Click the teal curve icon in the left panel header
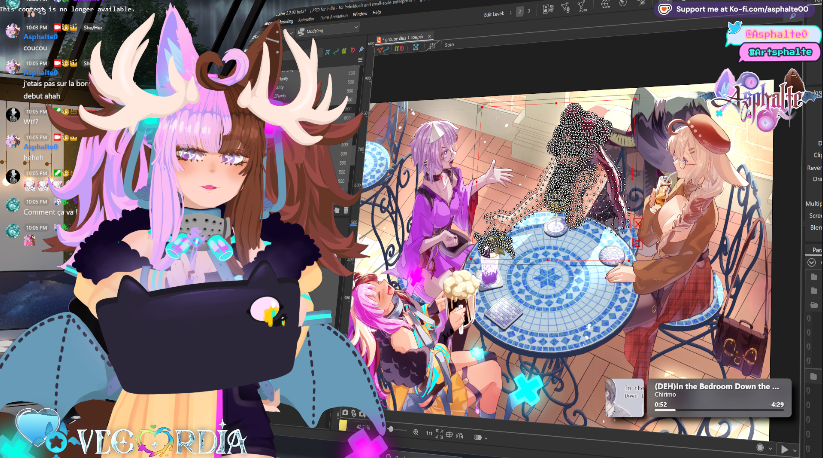 click(335, 51)
